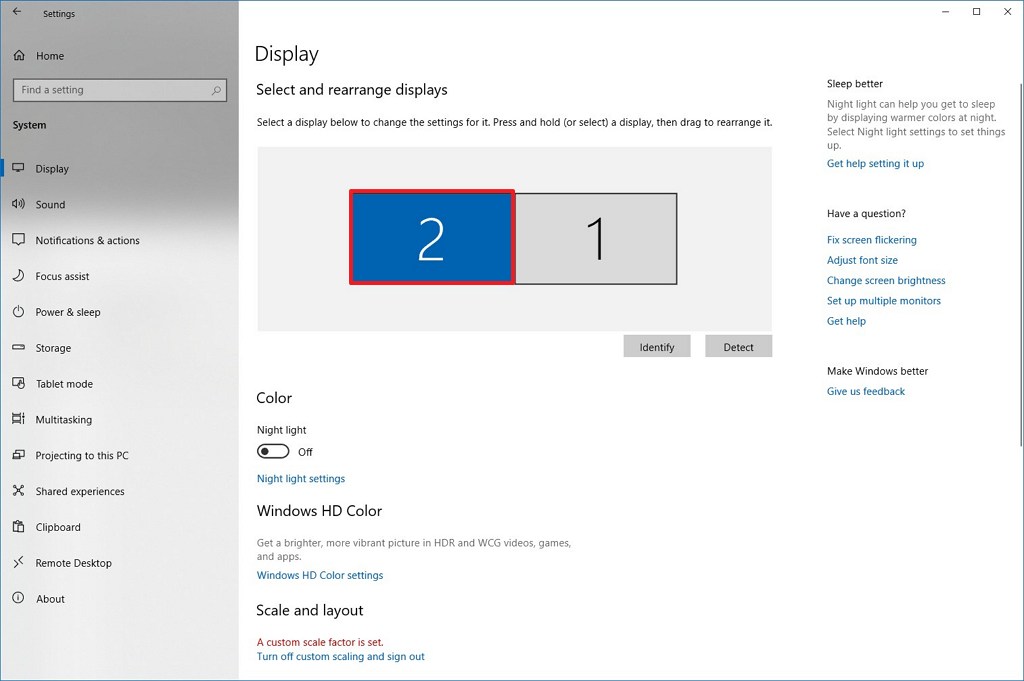Click the Home house icon
1024x681 pixels.
click(x=19, y=55)
